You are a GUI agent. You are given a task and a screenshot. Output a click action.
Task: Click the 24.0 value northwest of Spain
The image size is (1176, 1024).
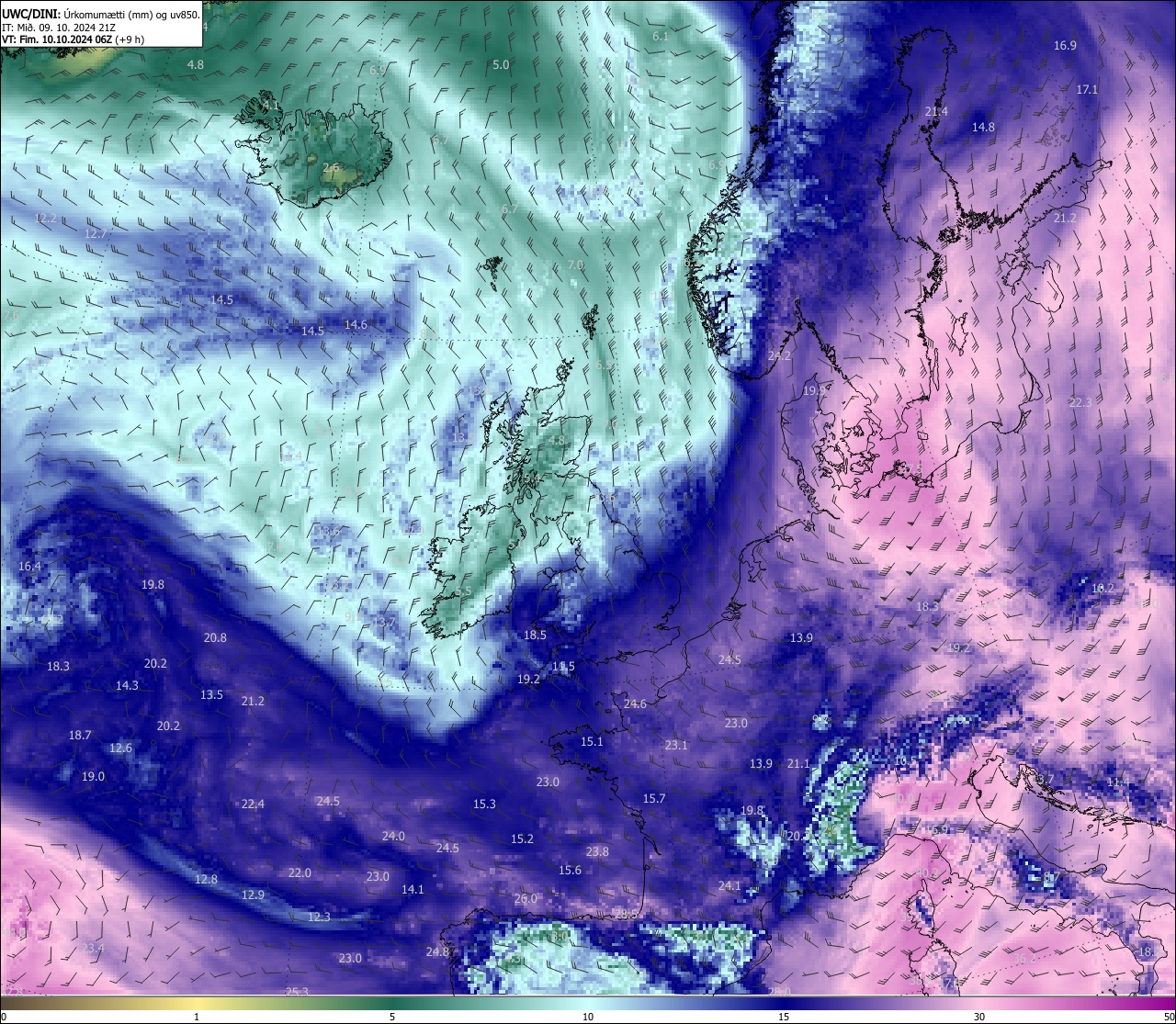click(393, 836)
